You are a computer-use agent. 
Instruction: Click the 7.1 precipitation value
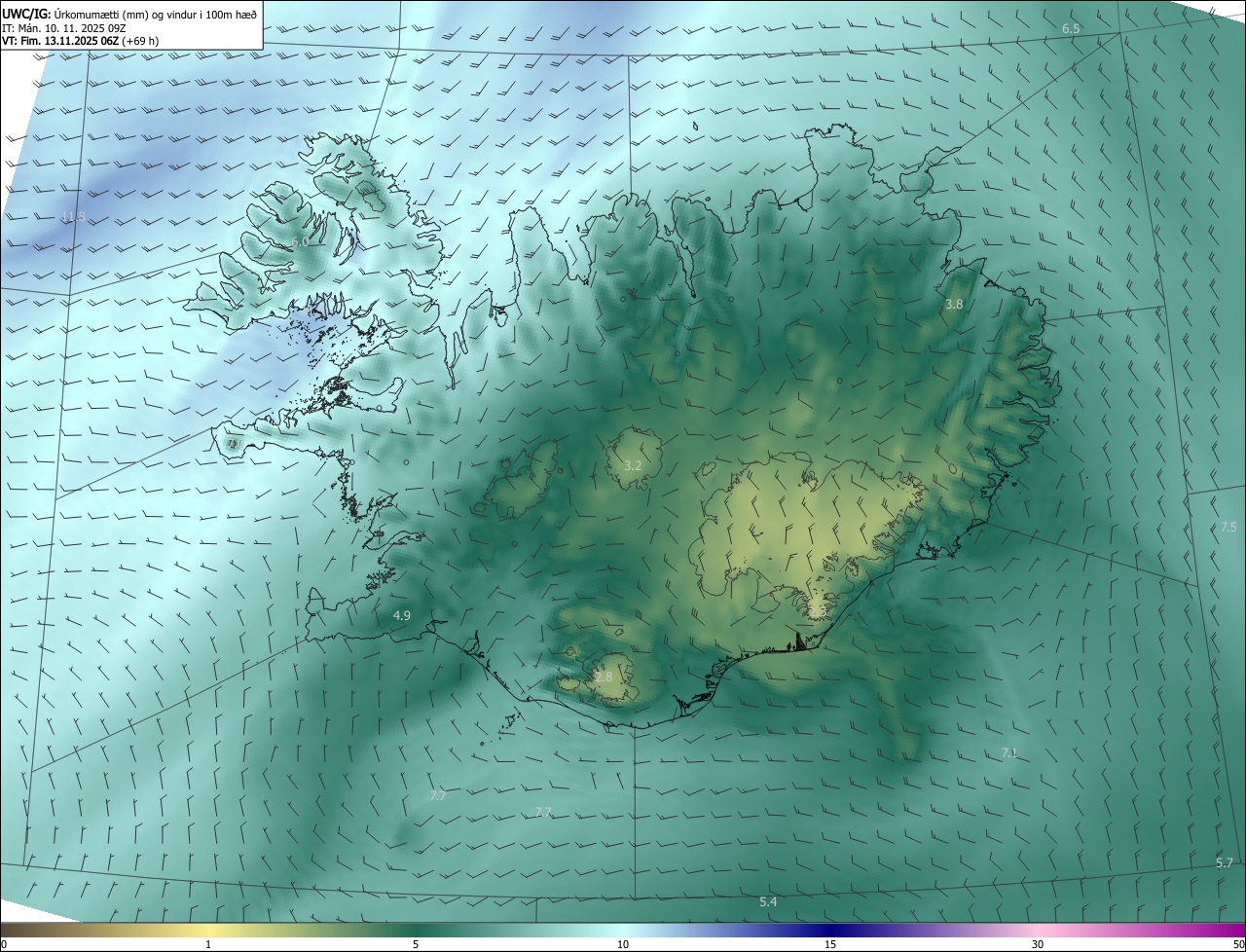tap(1009, 753)
